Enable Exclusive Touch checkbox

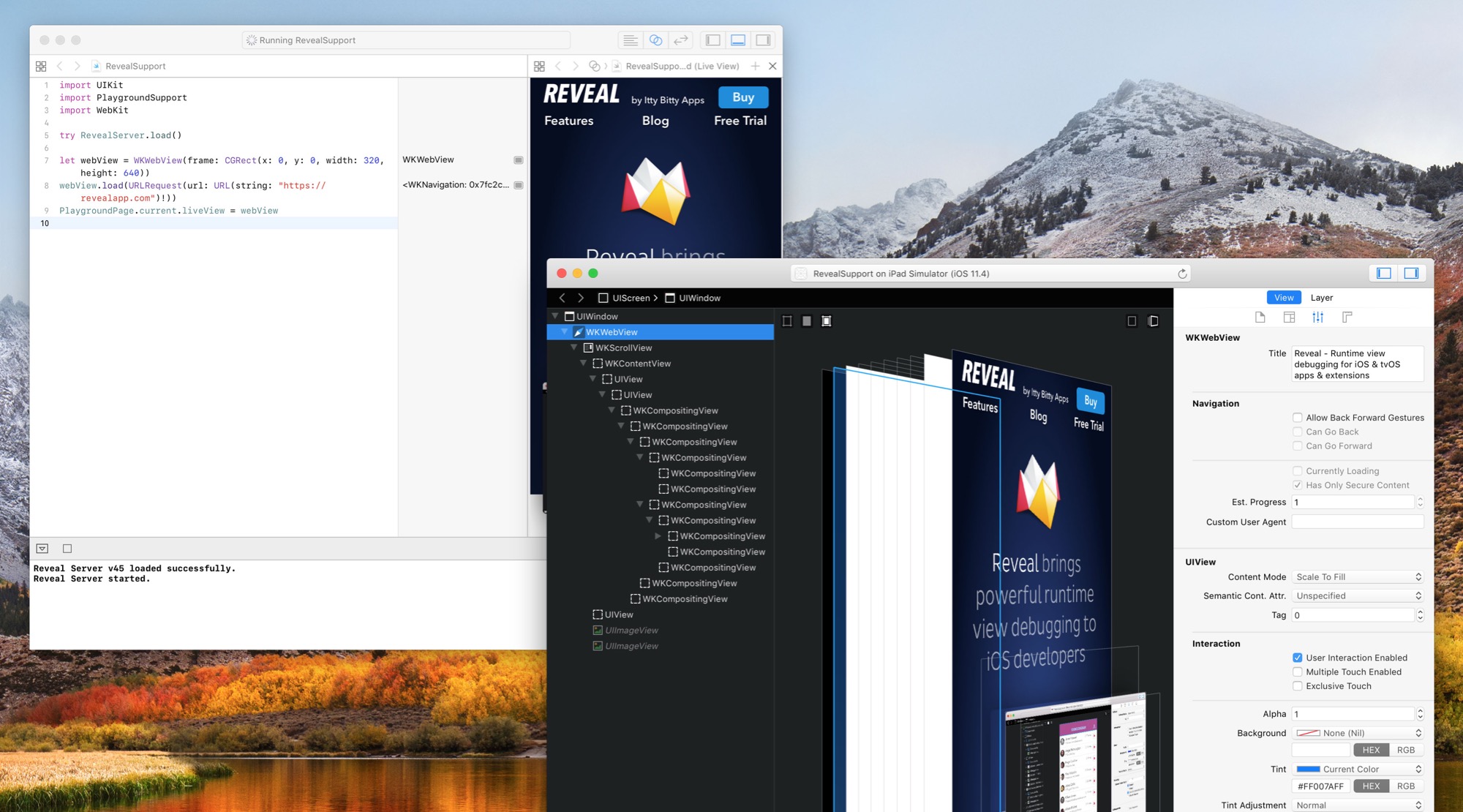1297,686
